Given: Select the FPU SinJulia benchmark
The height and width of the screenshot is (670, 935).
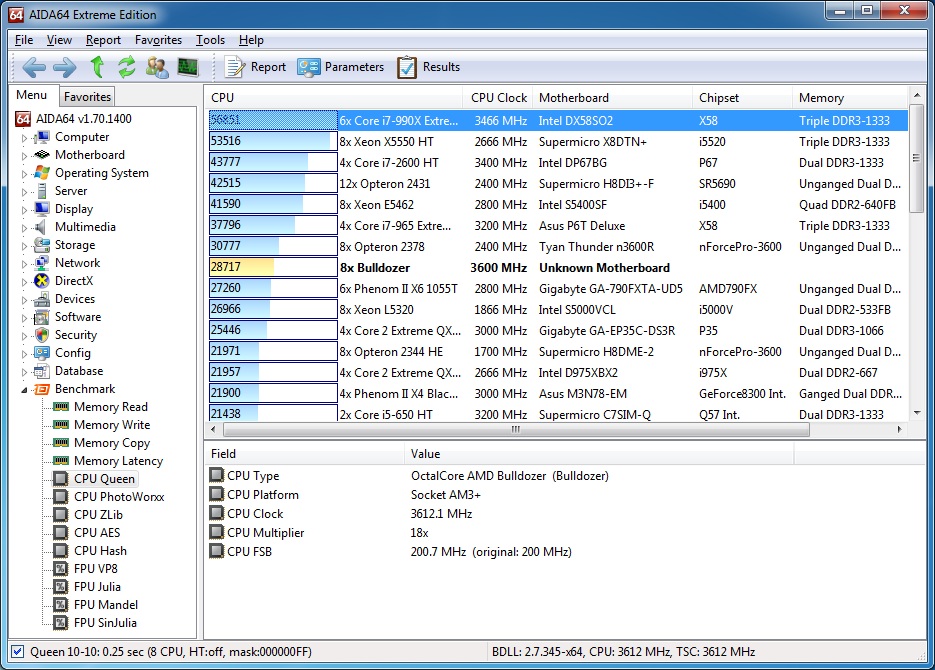Looking at the screenshot, I should (x=105, y=623).
